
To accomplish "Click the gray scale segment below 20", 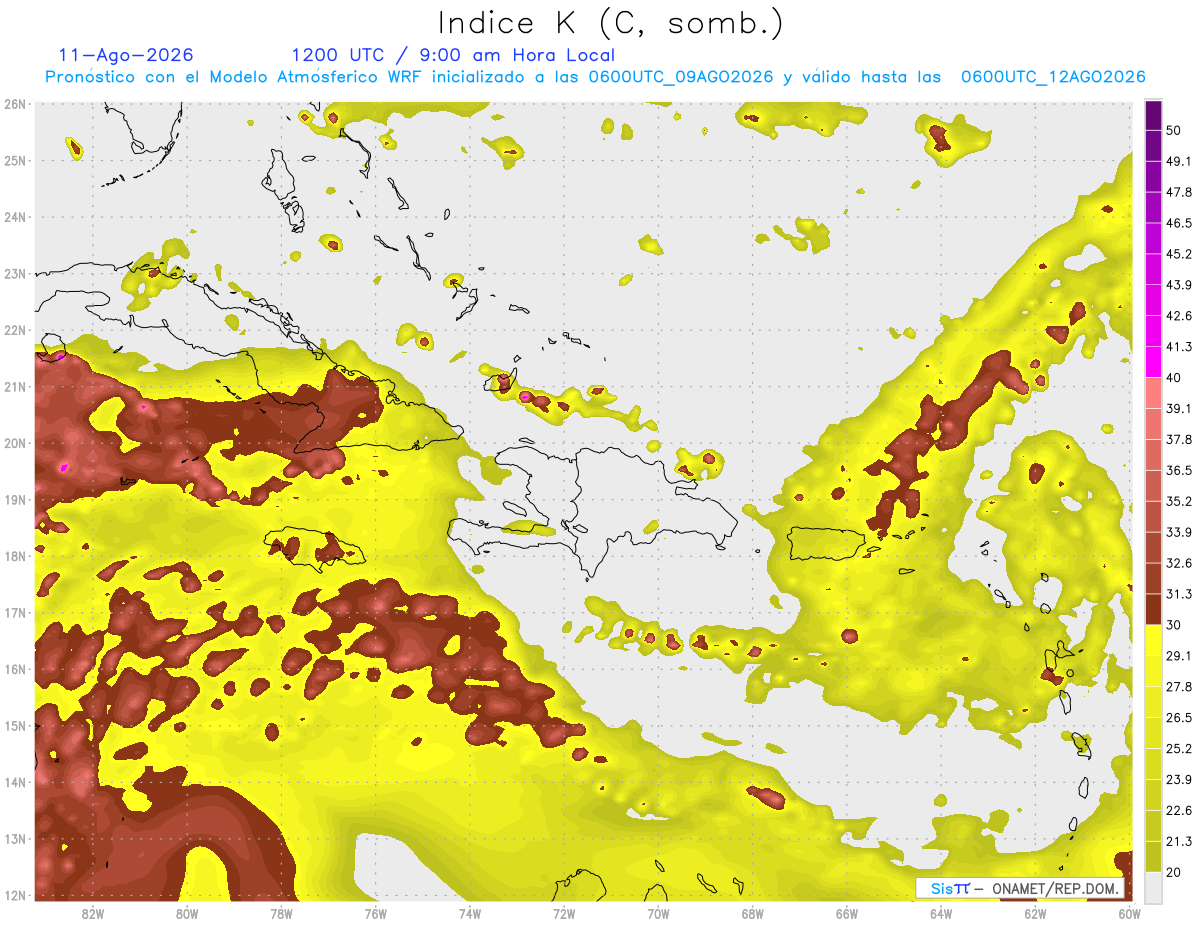I will (x=1153, y=886).
